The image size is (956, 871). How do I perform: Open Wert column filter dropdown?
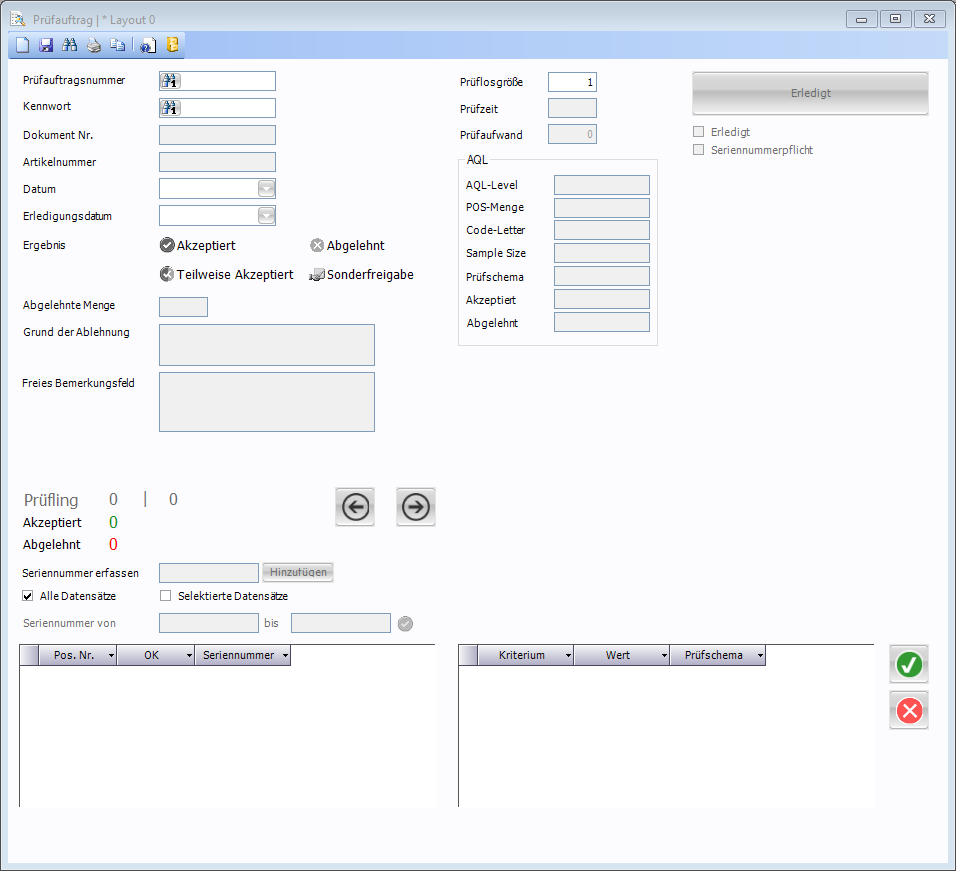[x=664, y=656]
